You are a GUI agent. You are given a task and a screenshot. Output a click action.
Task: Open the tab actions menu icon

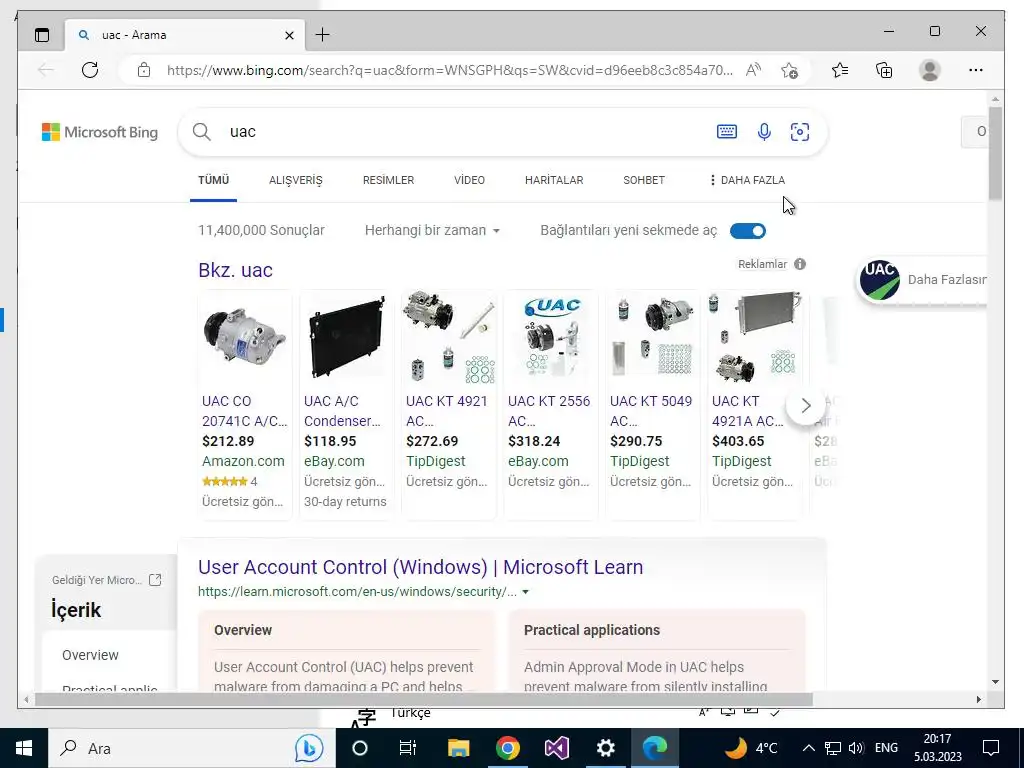pos(42,35)
